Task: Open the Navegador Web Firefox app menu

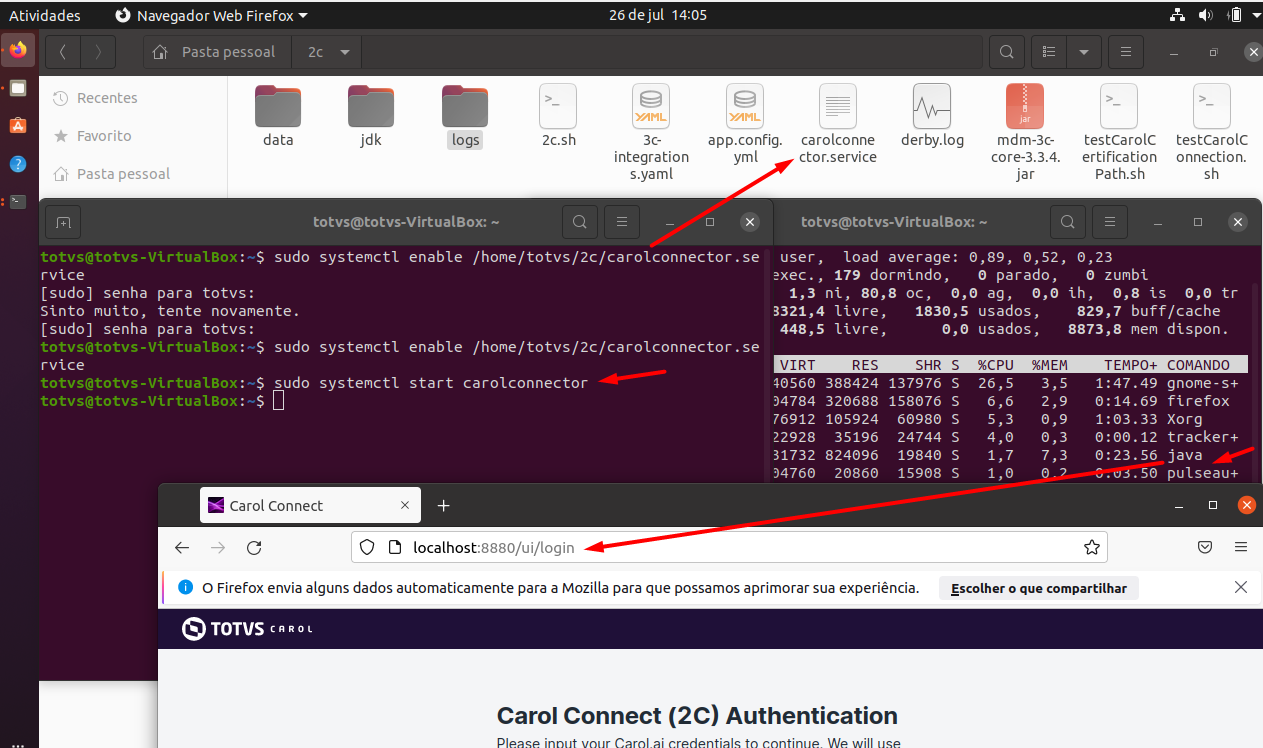Action: click(x=212, y=15)
